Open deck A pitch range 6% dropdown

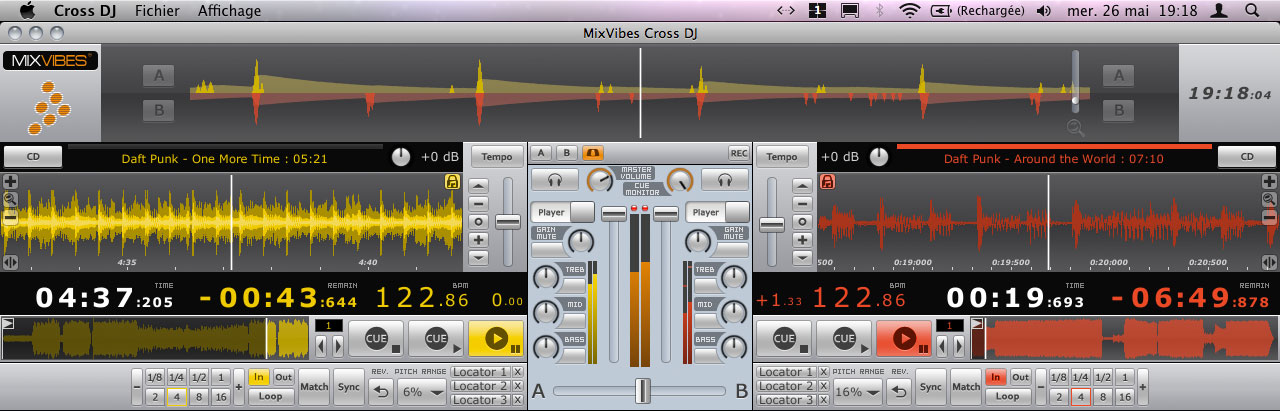[x=422, y=393]
